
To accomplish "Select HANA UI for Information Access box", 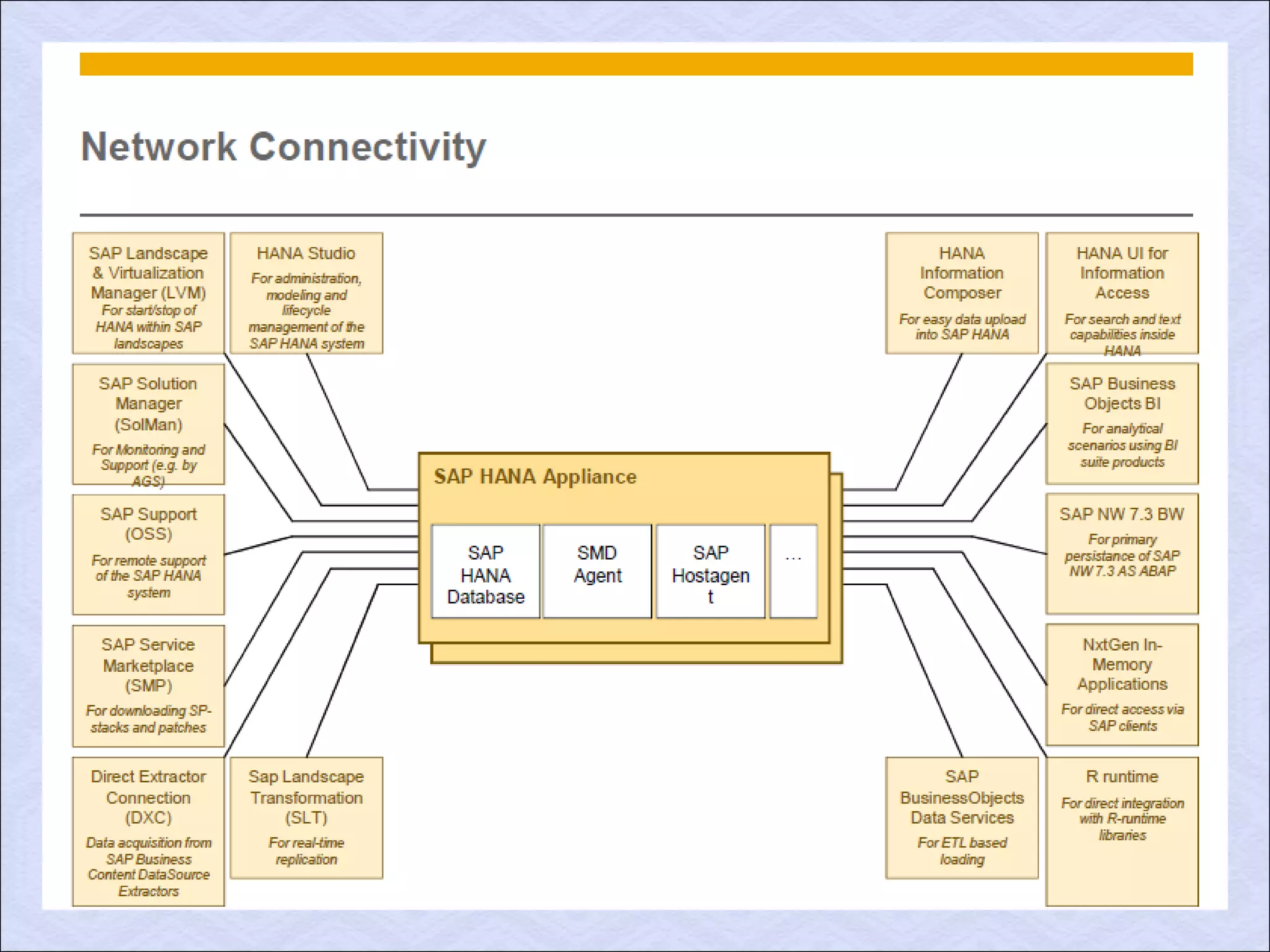I will pyautogui.click(x=1122, y=293).
